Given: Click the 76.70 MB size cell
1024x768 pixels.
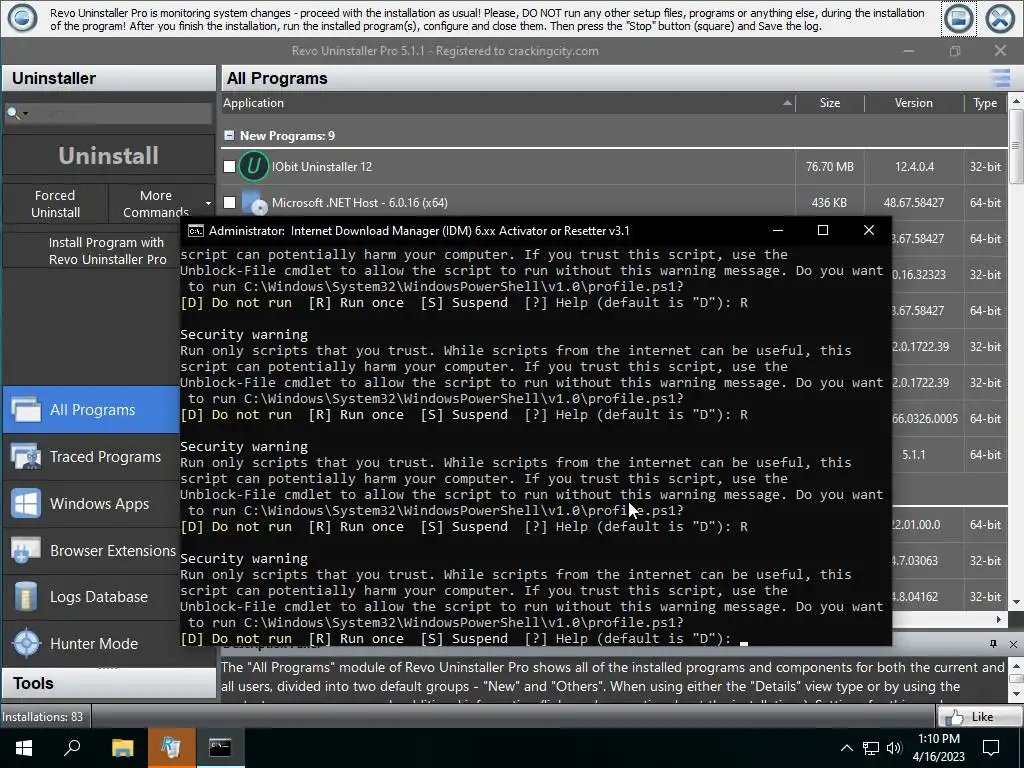Looking at the screenshot, I should pos(829,167).
